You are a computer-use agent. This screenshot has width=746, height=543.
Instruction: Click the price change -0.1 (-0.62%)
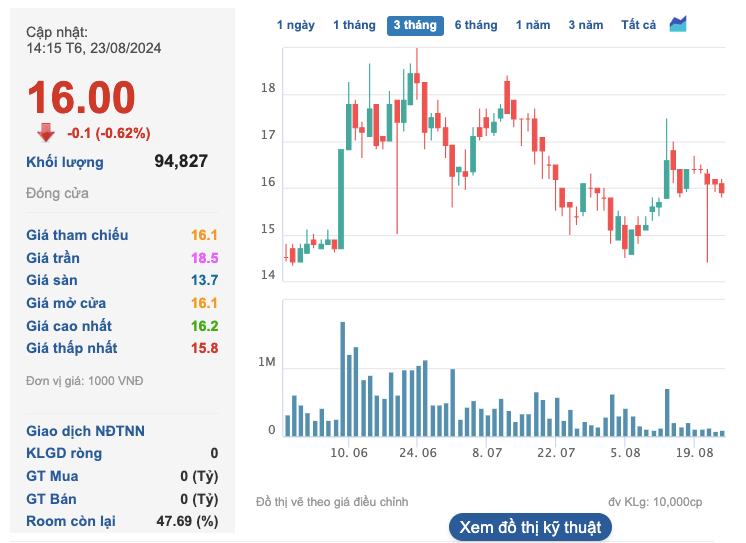pyautogui.click(x=109, y=133)
